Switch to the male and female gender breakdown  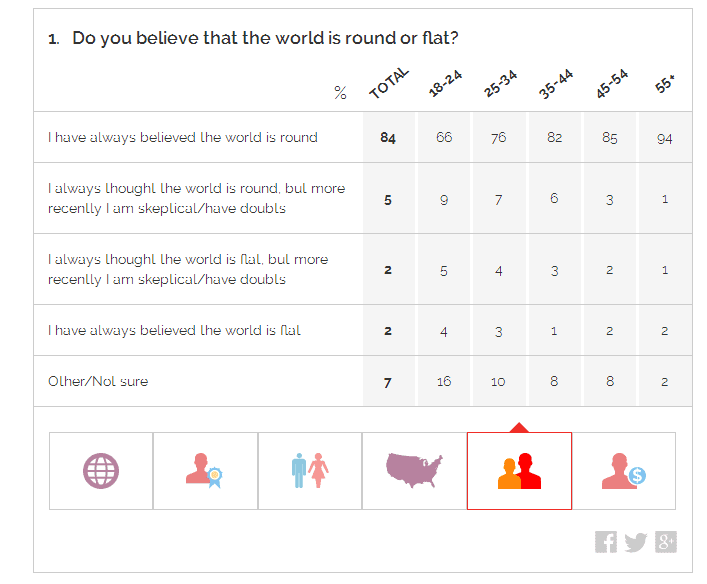point(310,471)
